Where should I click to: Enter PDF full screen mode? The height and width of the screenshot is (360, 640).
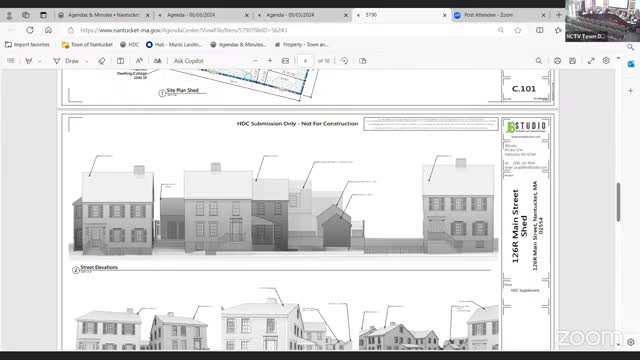[x=591, y=61]
